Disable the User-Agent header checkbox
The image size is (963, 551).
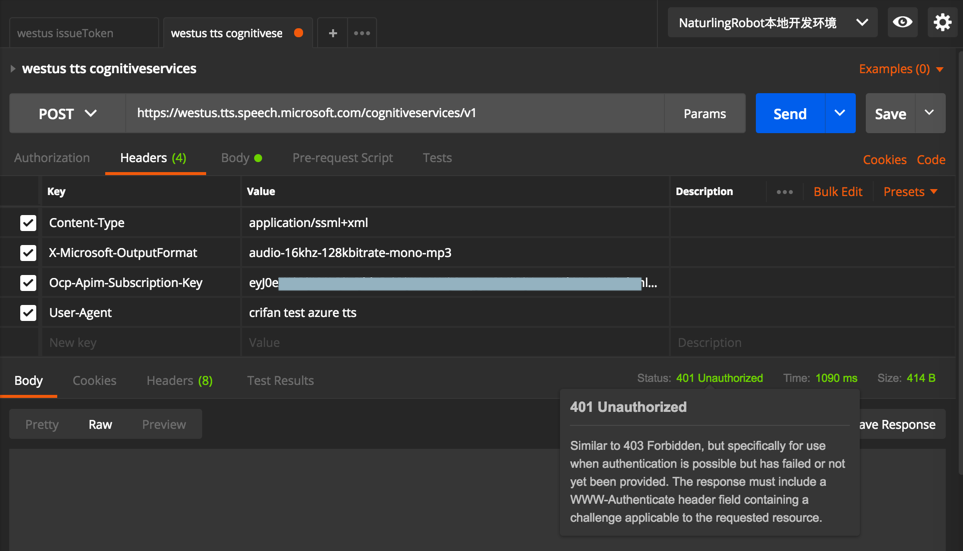click(x=28, y=313)
